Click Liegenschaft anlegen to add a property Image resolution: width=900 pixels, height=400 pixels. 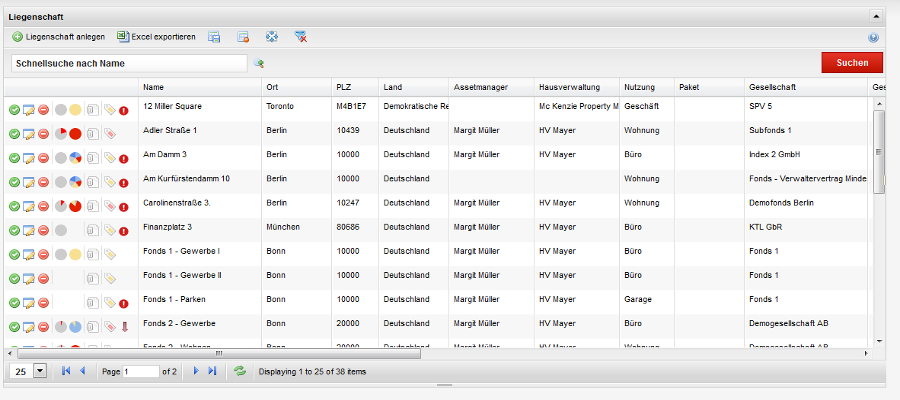[59, 37]
